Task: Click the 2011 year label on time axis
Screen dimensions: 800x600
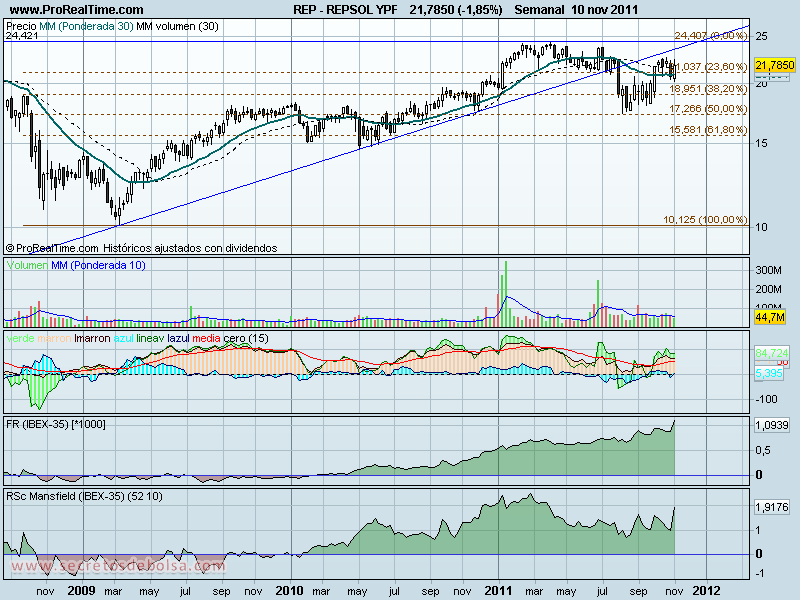Action: [498, 591]
